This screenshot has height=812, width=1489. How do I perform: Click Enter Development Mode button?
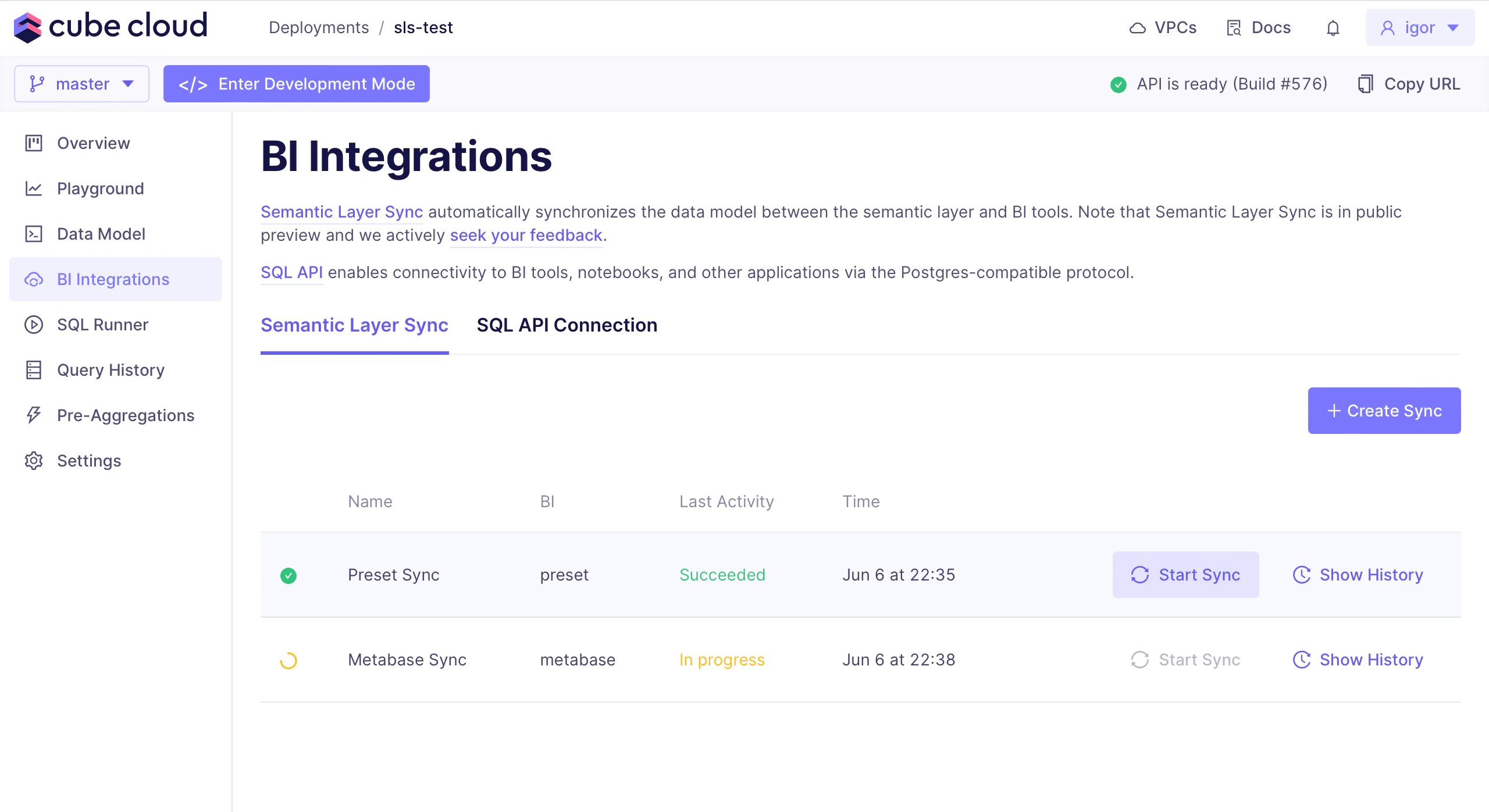pyautogui.click(x=296, y=84)
